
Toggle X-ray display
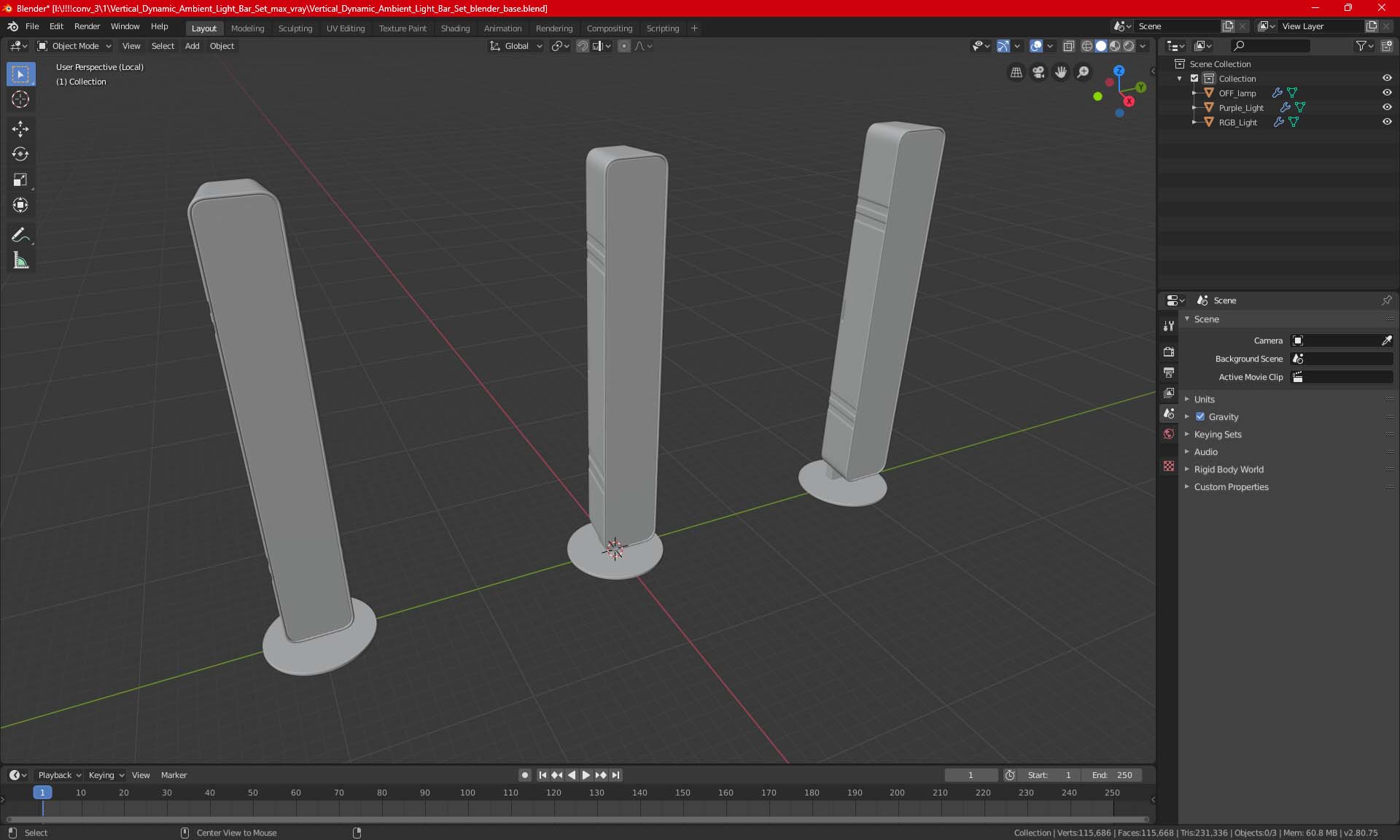1069,46
